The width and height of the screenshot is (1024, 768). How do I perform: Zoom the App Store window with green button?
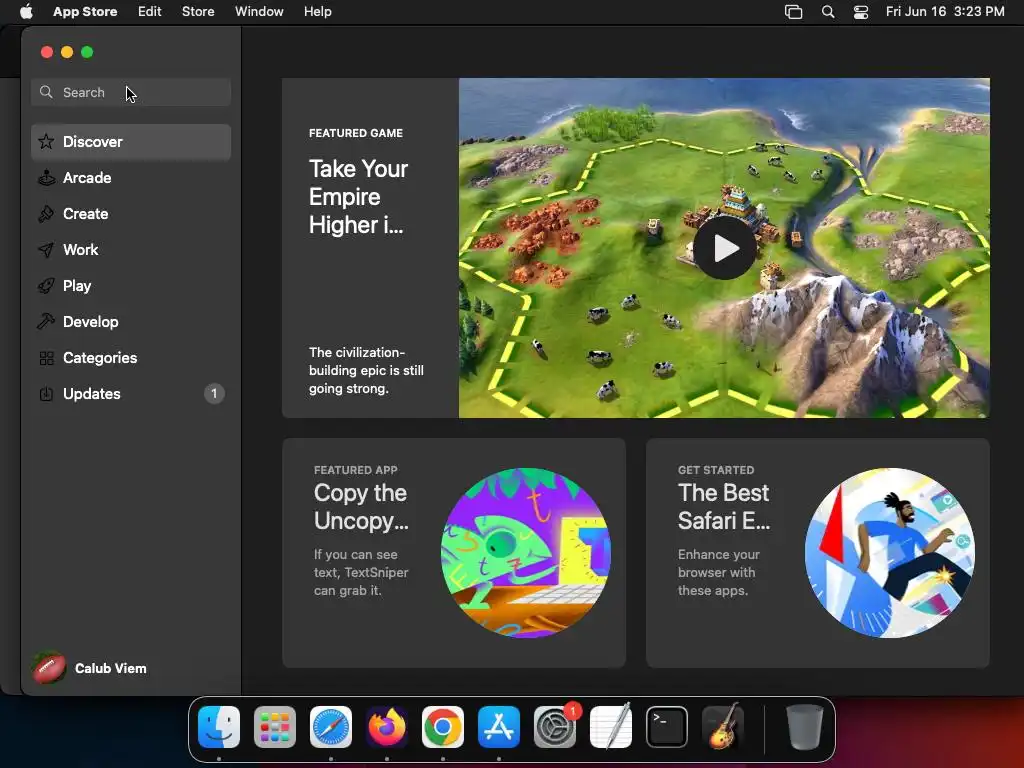(87, 52)
